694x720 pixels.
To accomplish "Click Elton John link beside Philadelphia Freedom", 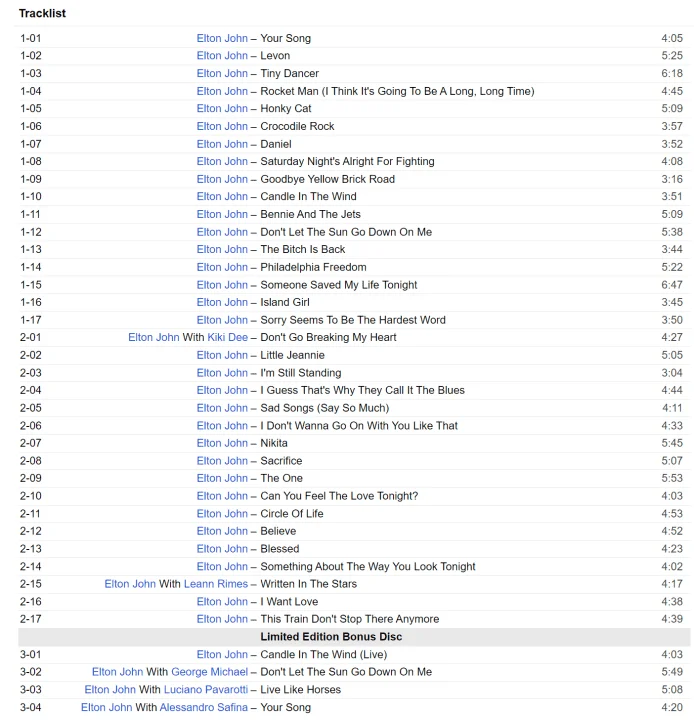I will point(222,267).
